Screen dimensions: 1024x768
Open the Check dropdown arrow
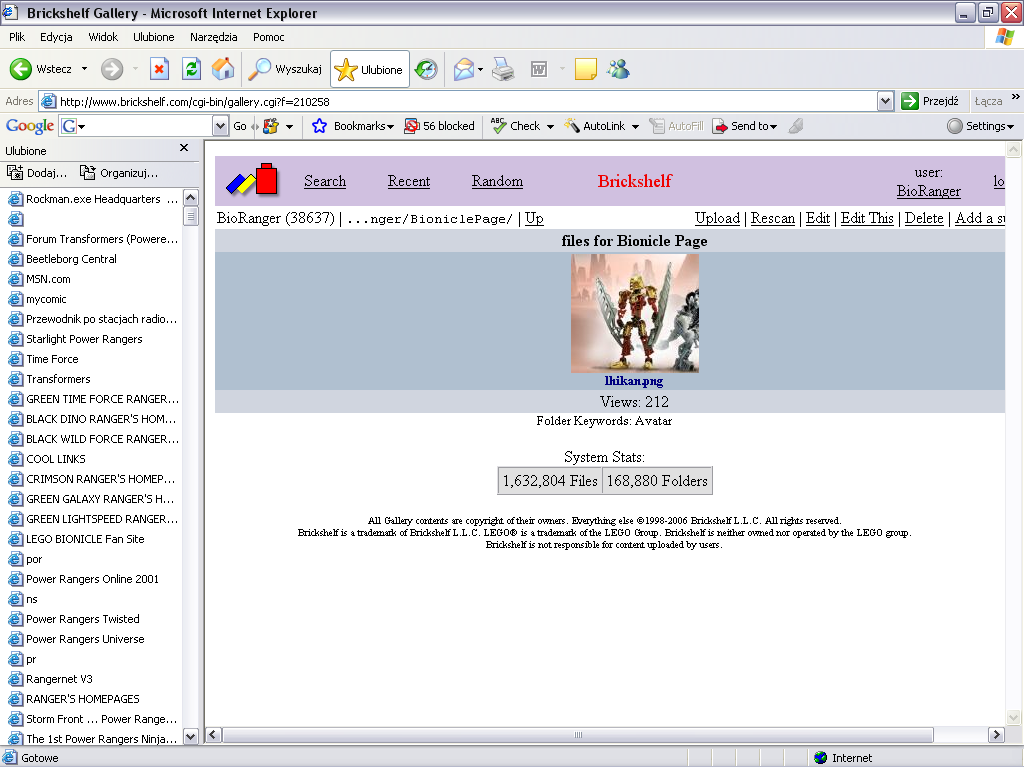point(550,127)
